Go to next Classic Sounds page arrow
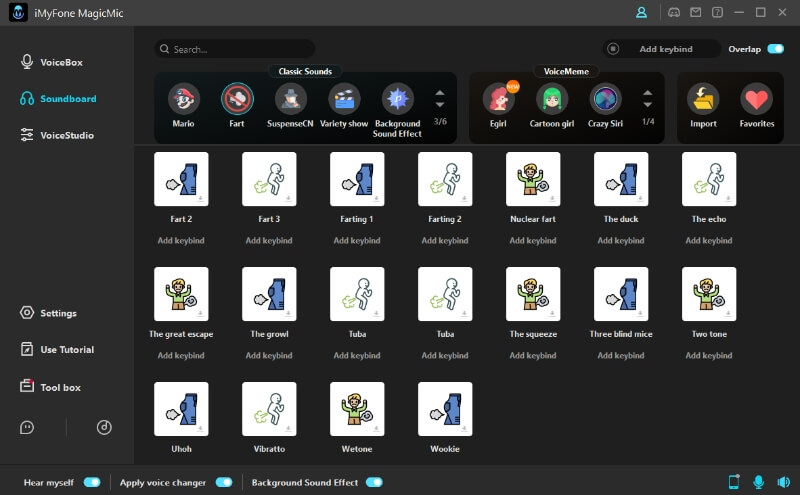Image resolution: width=800 pixels, height=495 pixels. (x=439, y=105)
